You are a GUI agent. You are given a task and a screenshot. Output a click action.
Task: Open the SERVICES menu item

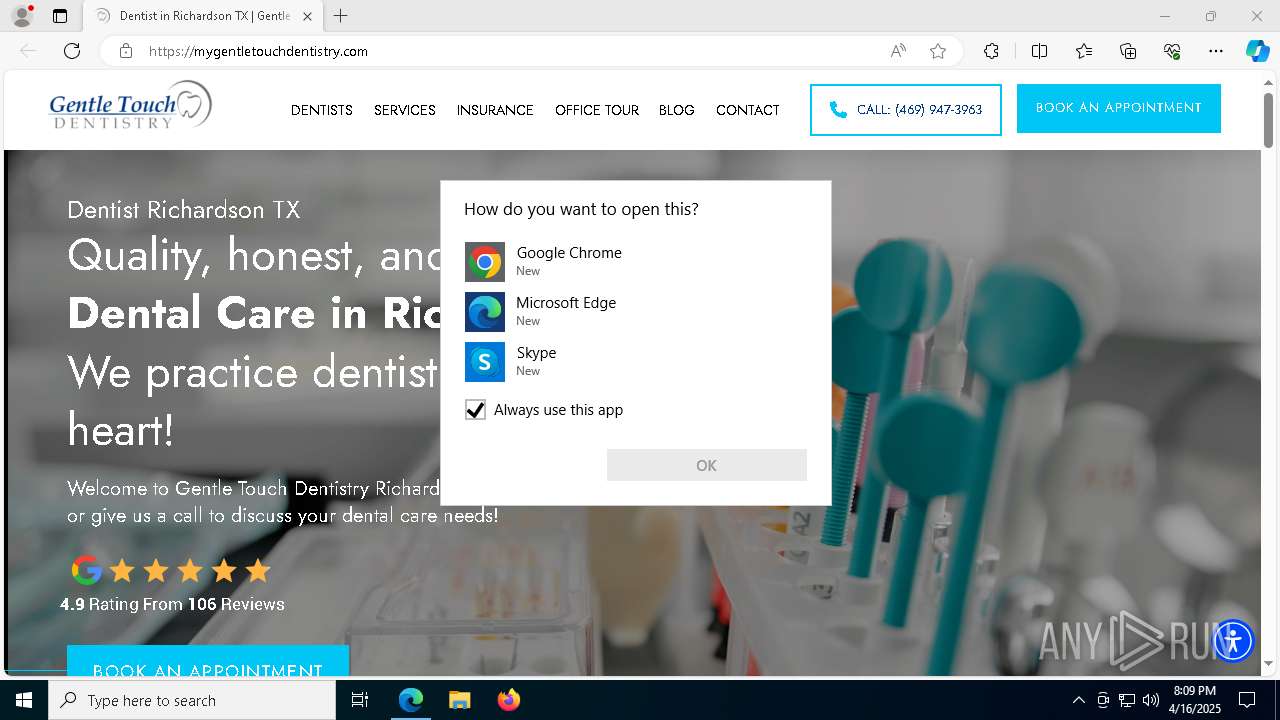click(405, 110)
